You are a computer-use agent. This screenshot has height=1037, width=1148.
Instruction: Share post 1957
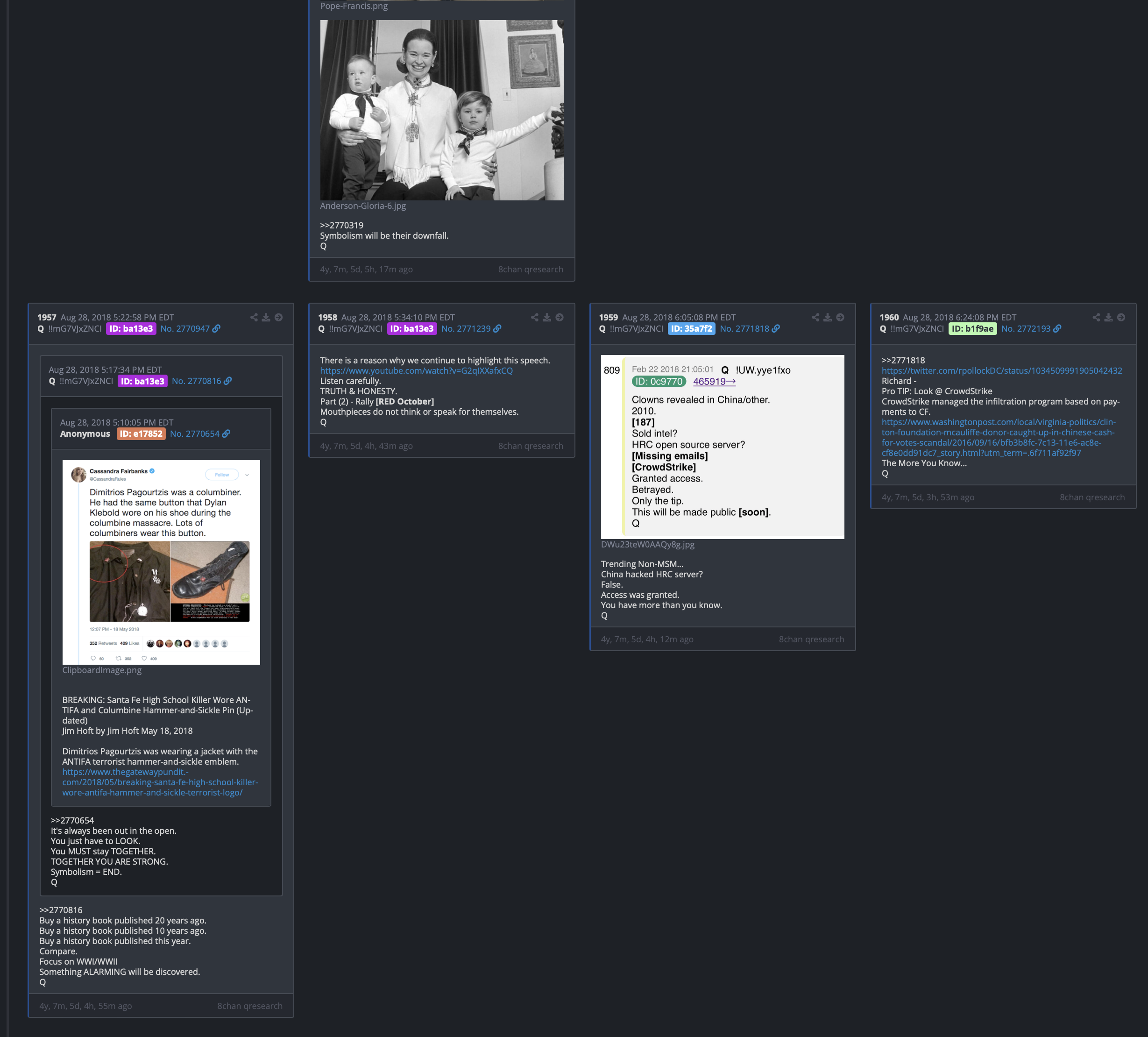(254, 317)
